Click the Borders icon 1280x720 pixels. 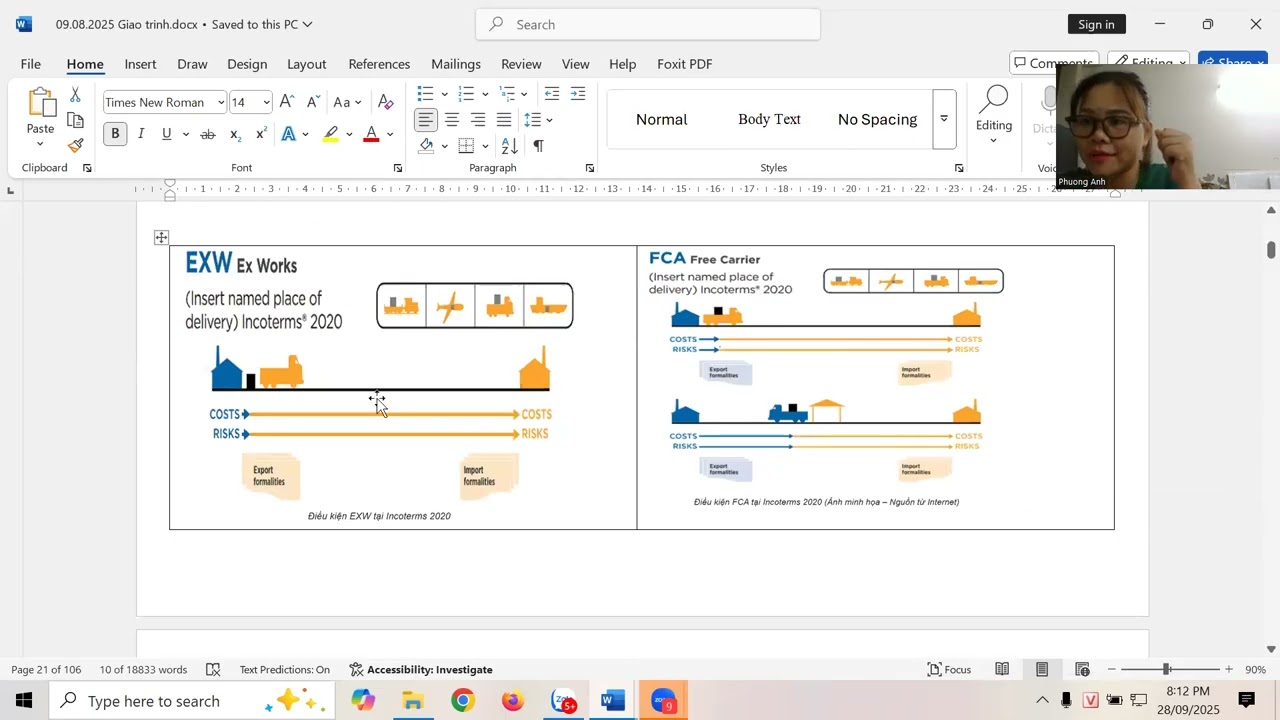coord(466,146)
